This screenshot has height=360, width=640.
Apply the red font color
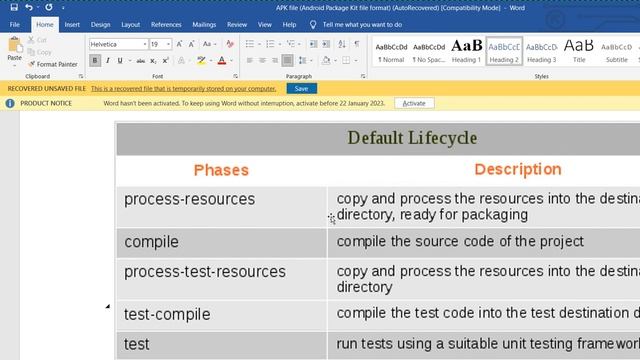(222, 61)
